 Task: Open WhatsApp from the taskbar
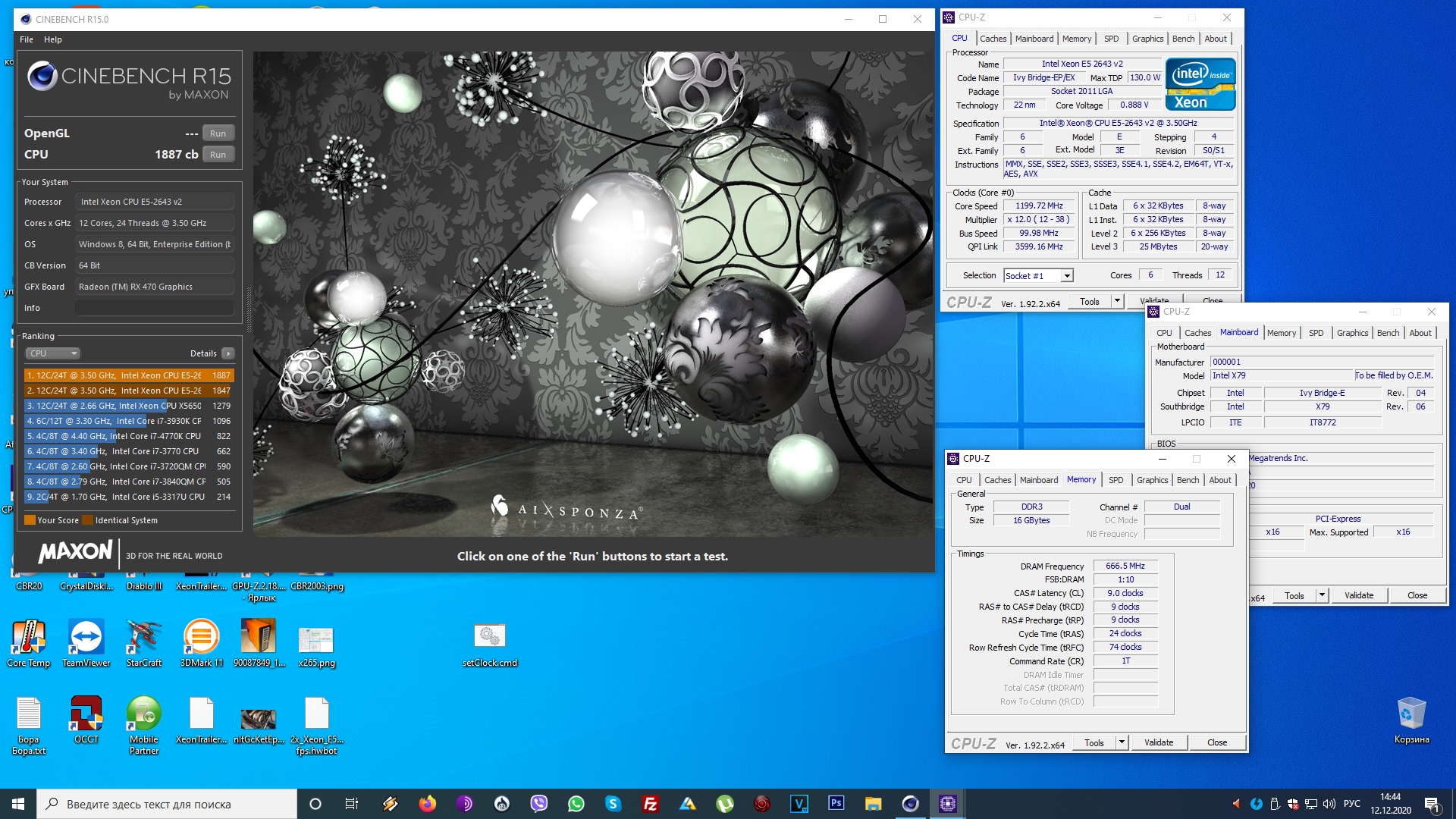(x=576, y=804)
